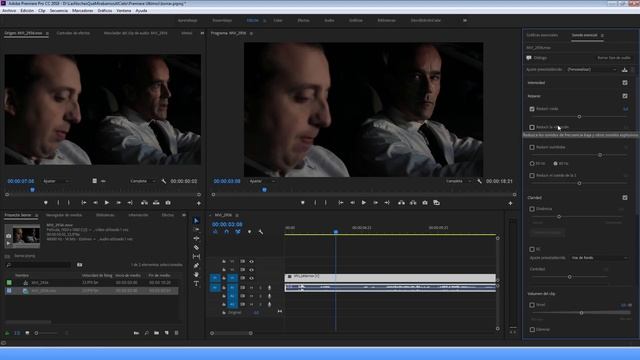Open Program monitor button editor plus
Viewport: 640px width, 360px height.
(x=510, y=203)
